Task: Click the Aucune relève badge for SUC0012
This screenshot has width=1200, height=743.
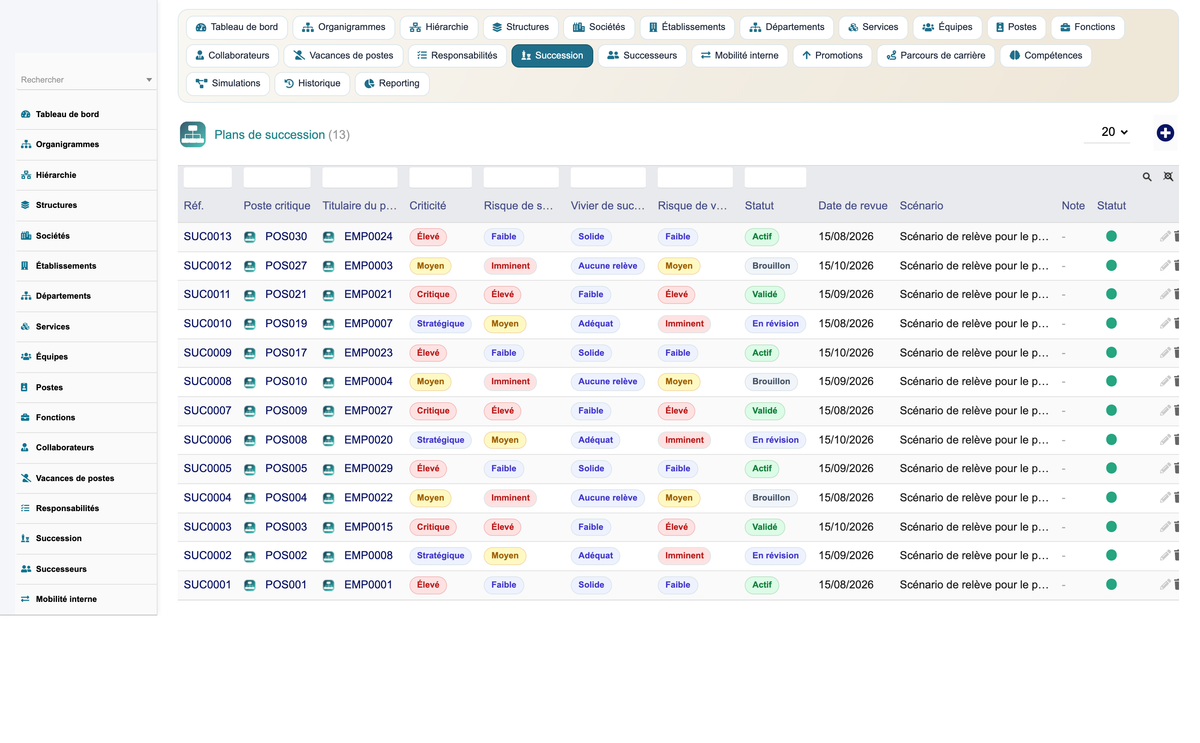Action: pyautogui.click(x=608, y=266)
